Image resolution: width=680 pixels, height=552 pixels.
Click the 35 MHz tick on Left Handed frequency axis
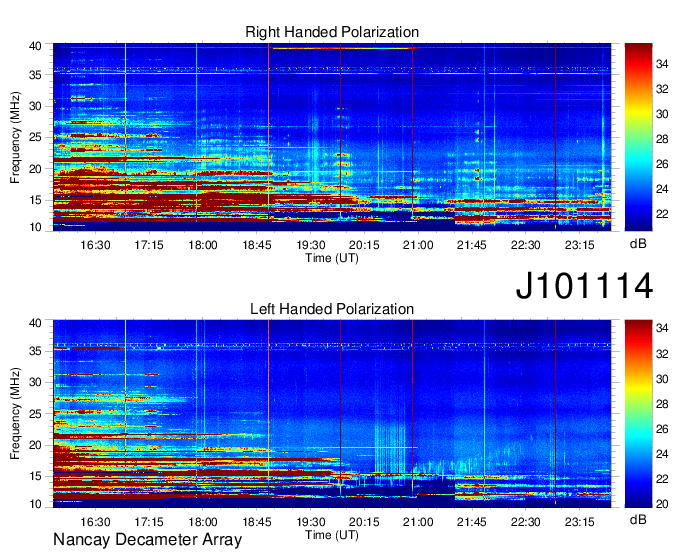[x=35, y=351]
